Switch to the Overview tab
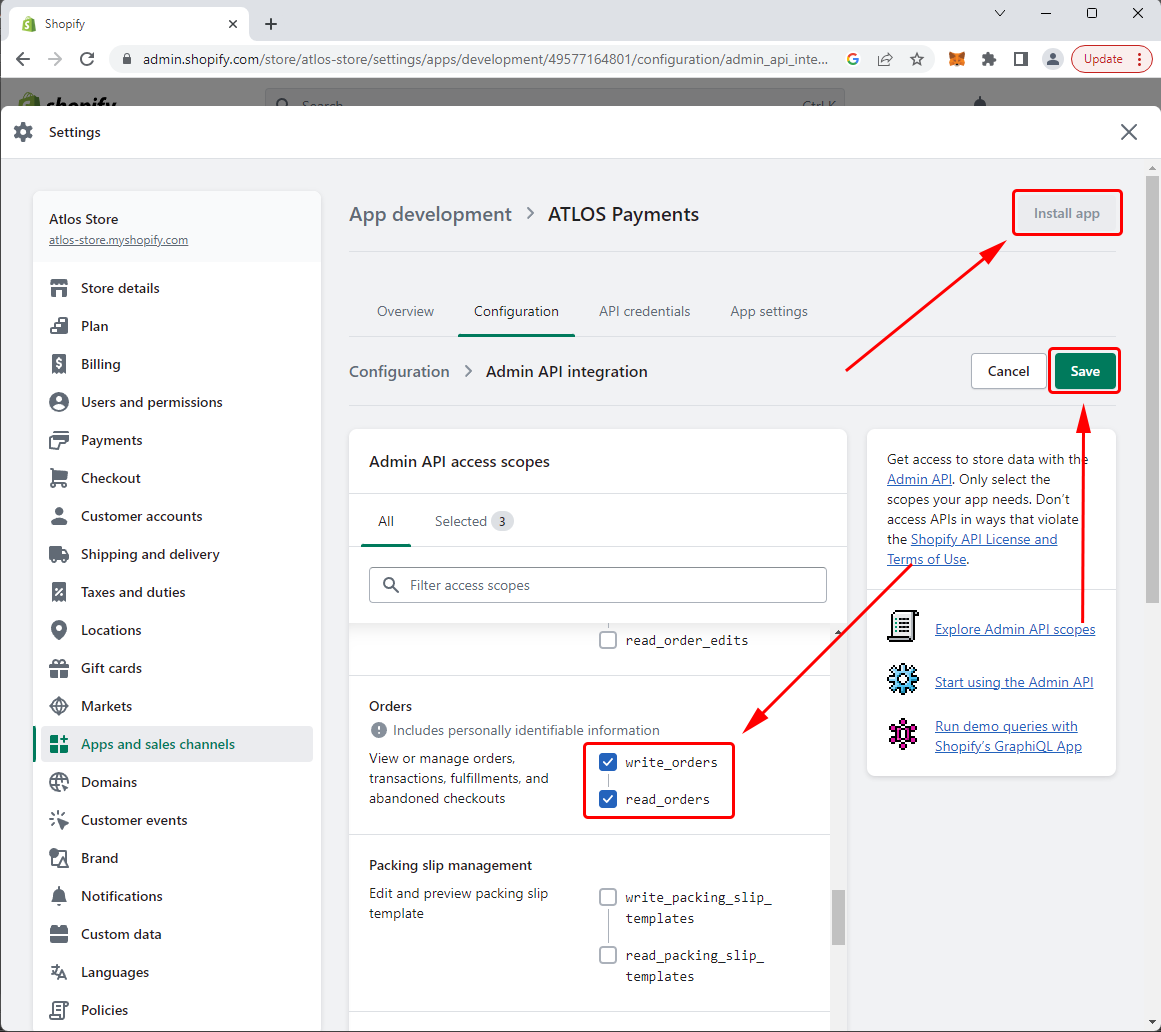Image resolution: width=1161 pixels, height=1032 pixels. pyautogui.click(x=405, y=312)
